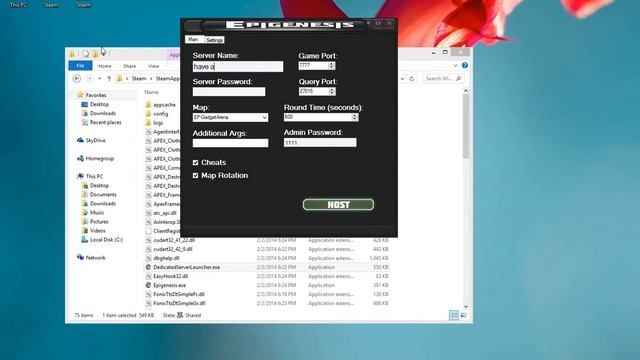Click the Explorer Help question mark icon
The image size is (640, 360).
(x=465, y=65)
